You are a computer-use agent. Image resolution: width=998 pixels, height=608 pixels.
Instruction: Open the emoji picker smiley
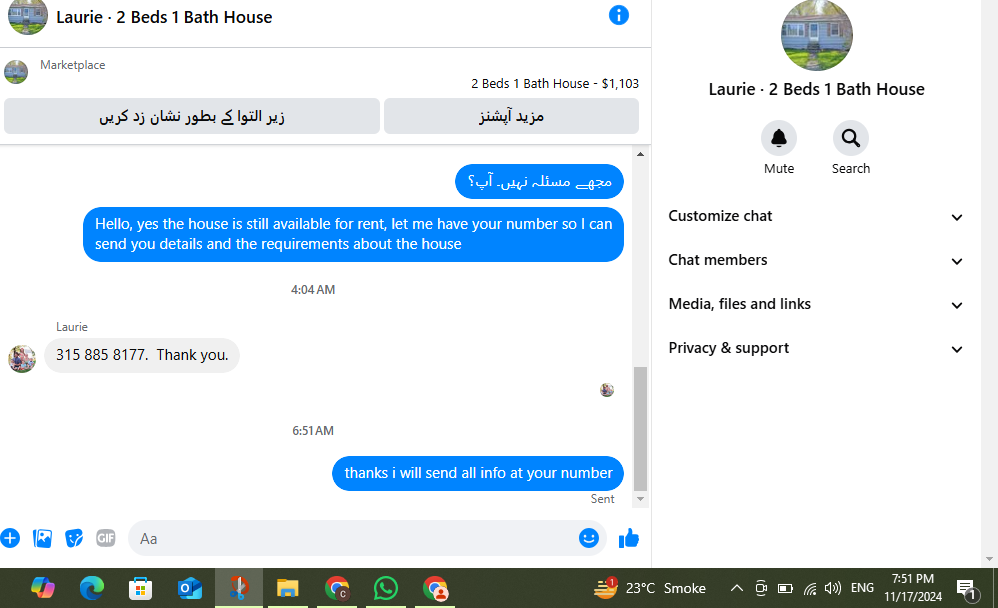(589, 538)
